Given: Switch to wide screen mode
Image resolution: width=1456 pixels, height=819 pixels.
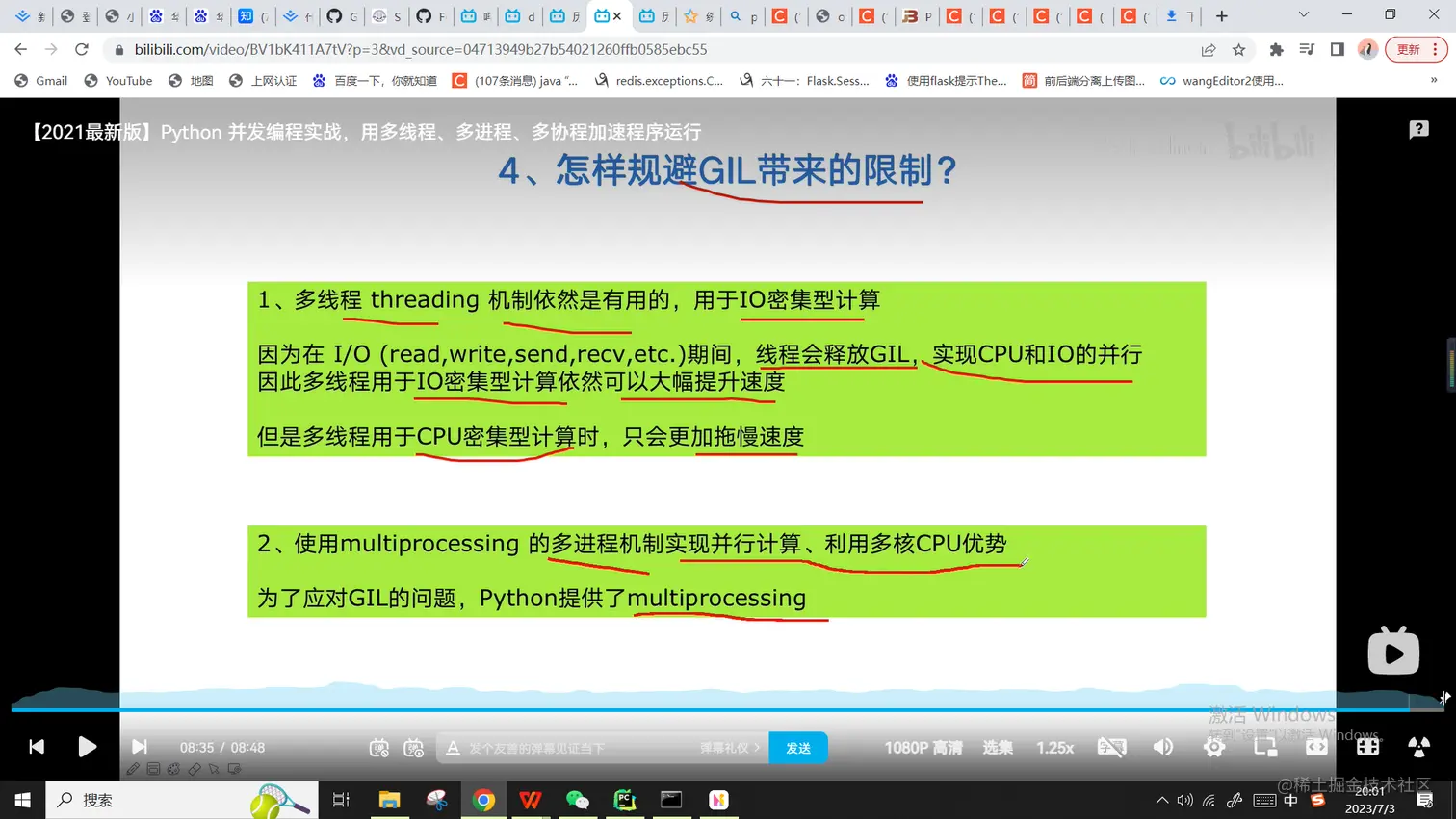Looking at the screenshot, I should [1316, 747].
